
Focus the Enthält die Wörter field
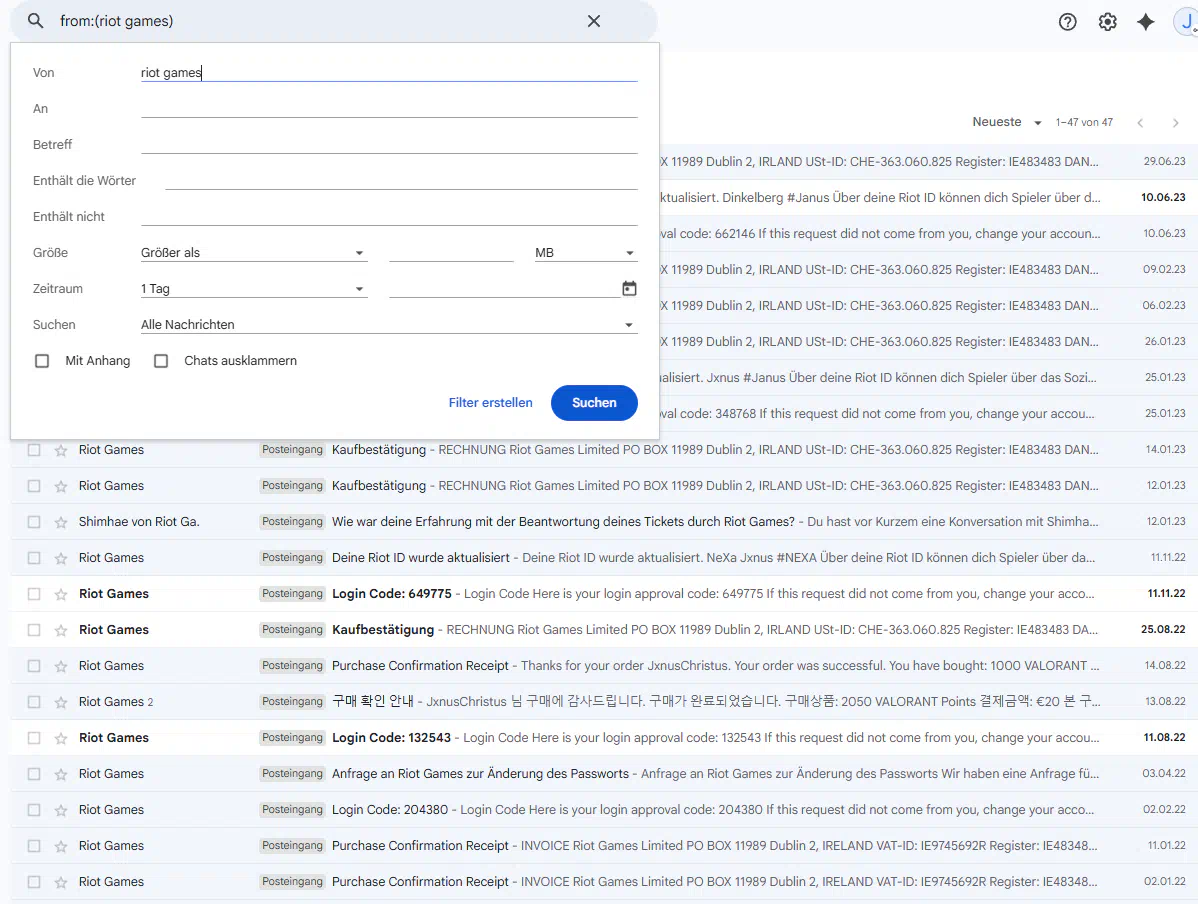401,180
